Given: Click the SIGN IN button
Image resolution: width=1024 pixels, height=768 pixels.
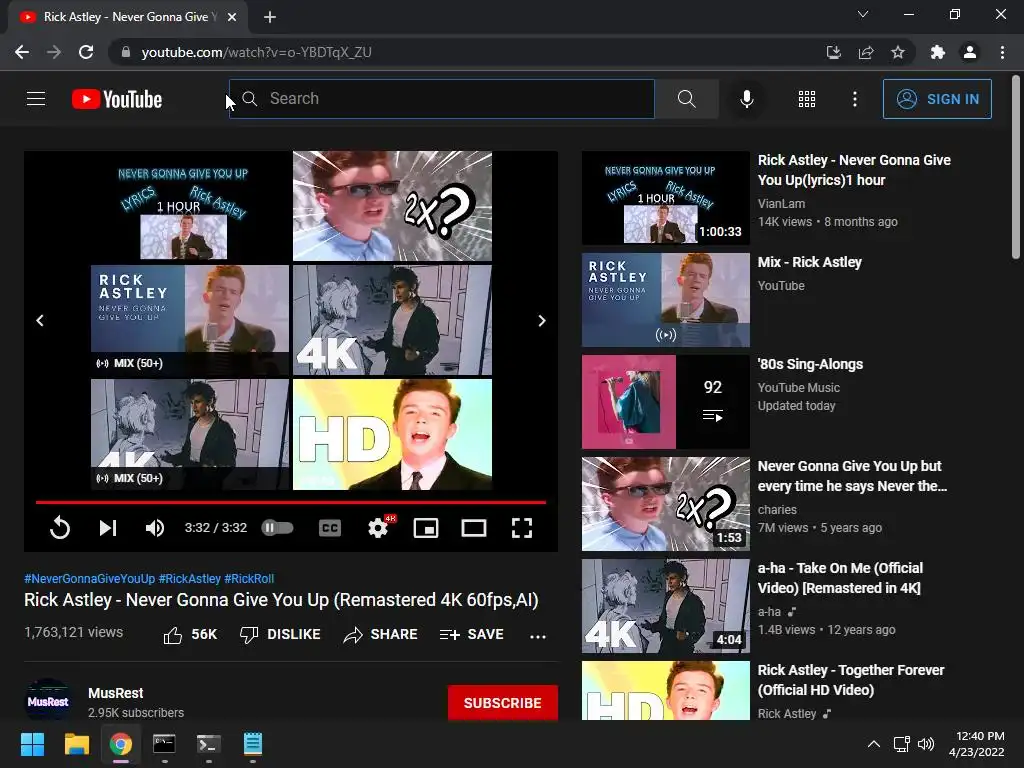Looking at the screenshot, I should coord(937,99).
